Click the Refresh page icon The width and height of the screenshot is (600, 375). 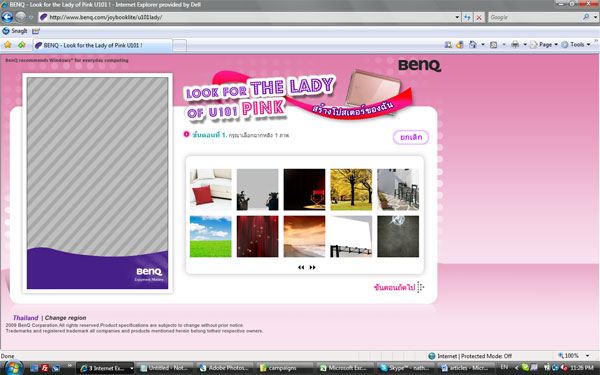click(x=467, y=17)
